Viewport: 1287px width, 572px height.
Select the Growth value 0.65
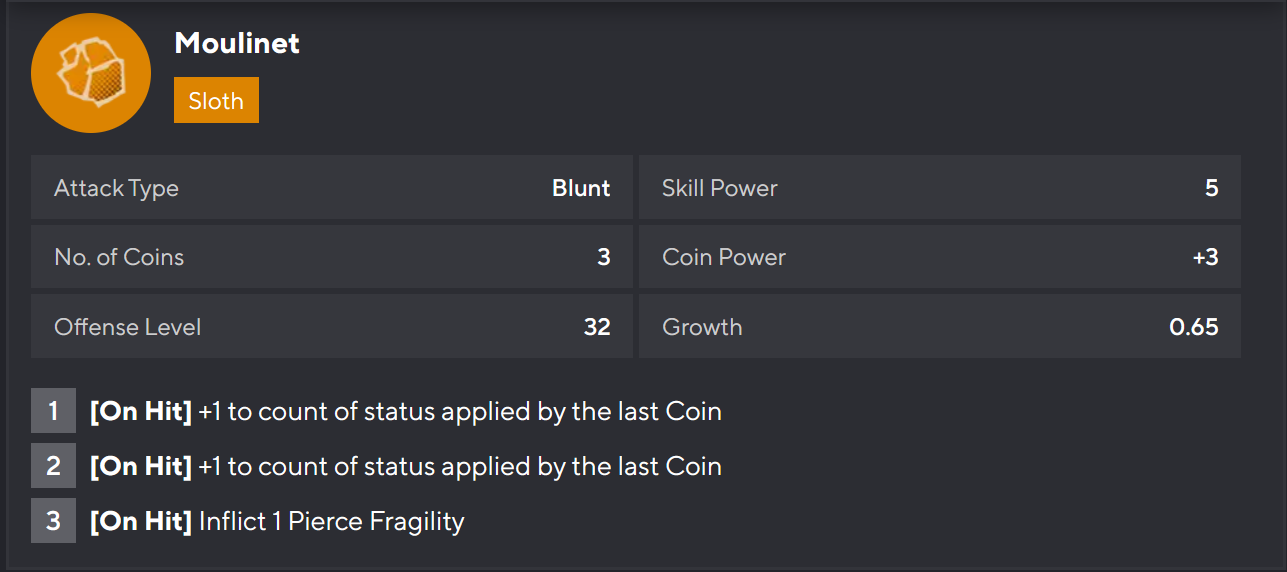[x=1193, y=327]
